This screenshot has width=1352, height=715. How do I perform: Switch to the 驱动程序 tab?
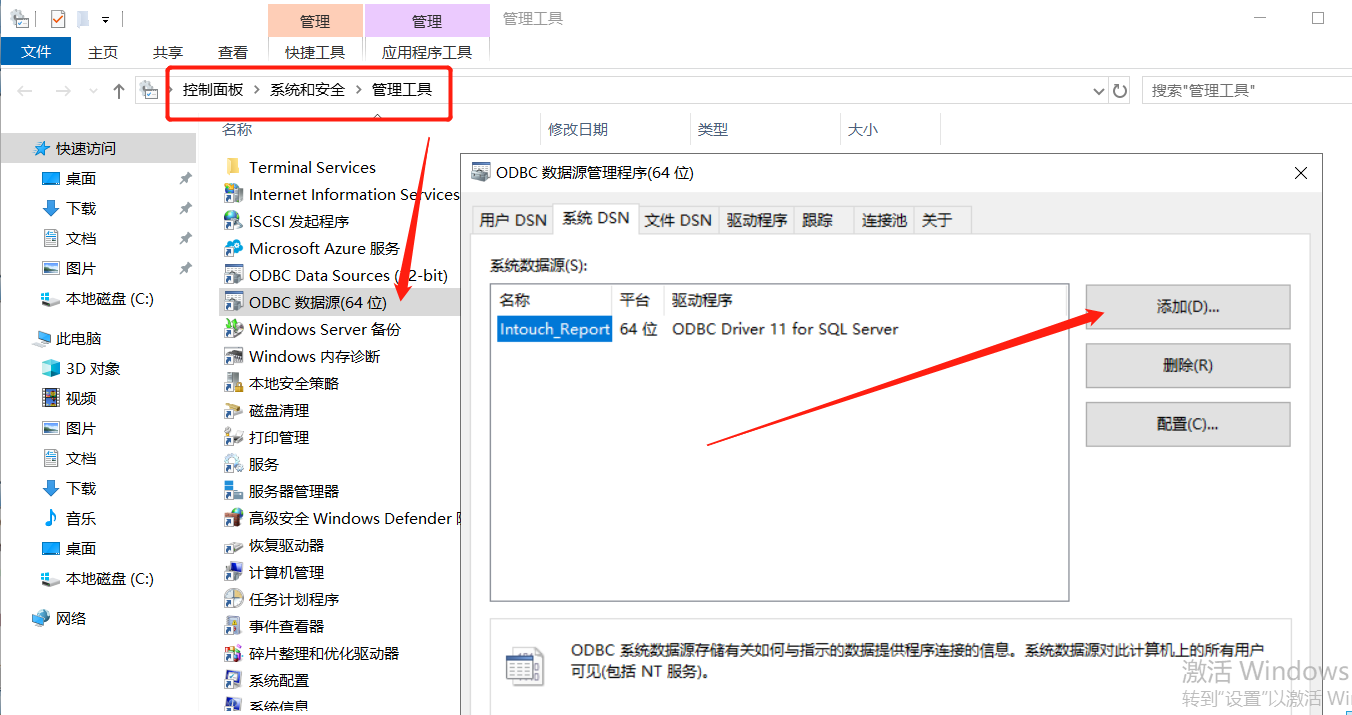757,219
